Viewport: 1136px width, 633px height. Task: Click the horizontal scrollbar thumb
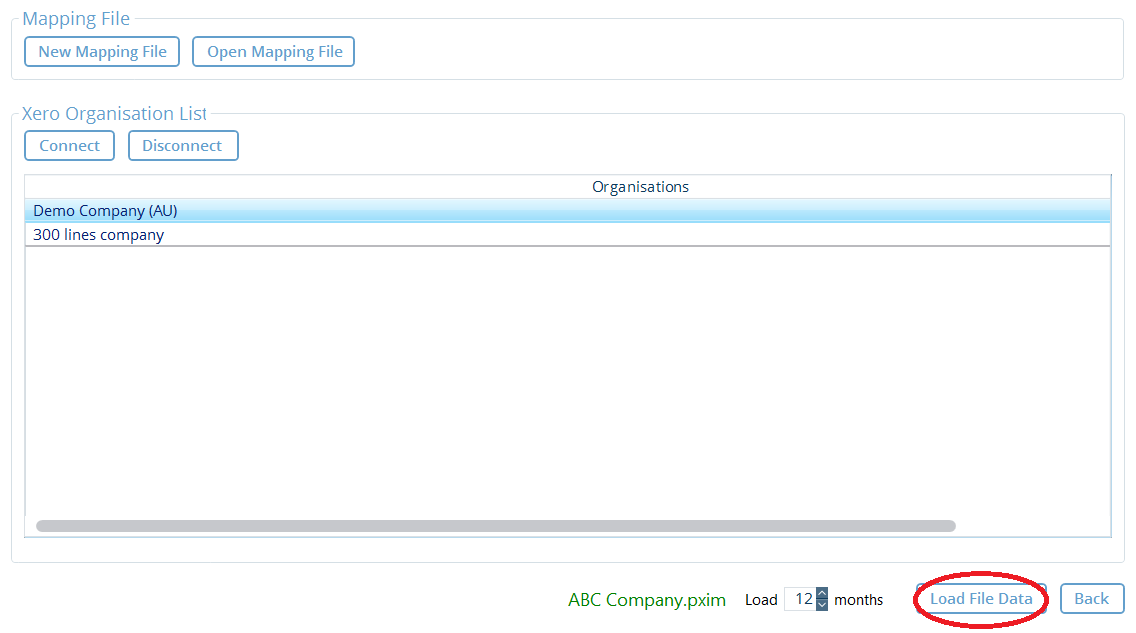[x=497, y=525]
